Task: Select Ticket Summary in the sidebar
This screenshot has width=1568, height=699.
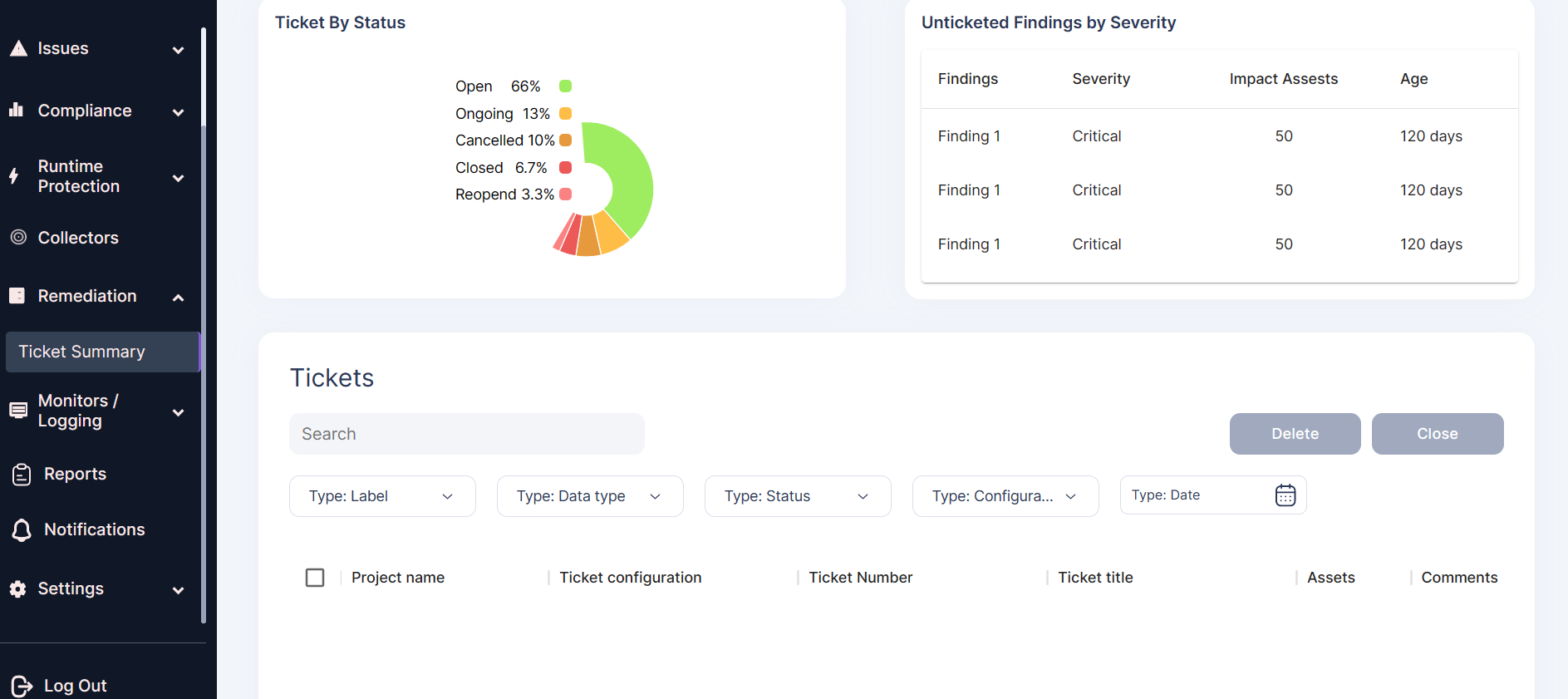Action: coord(103,352)
